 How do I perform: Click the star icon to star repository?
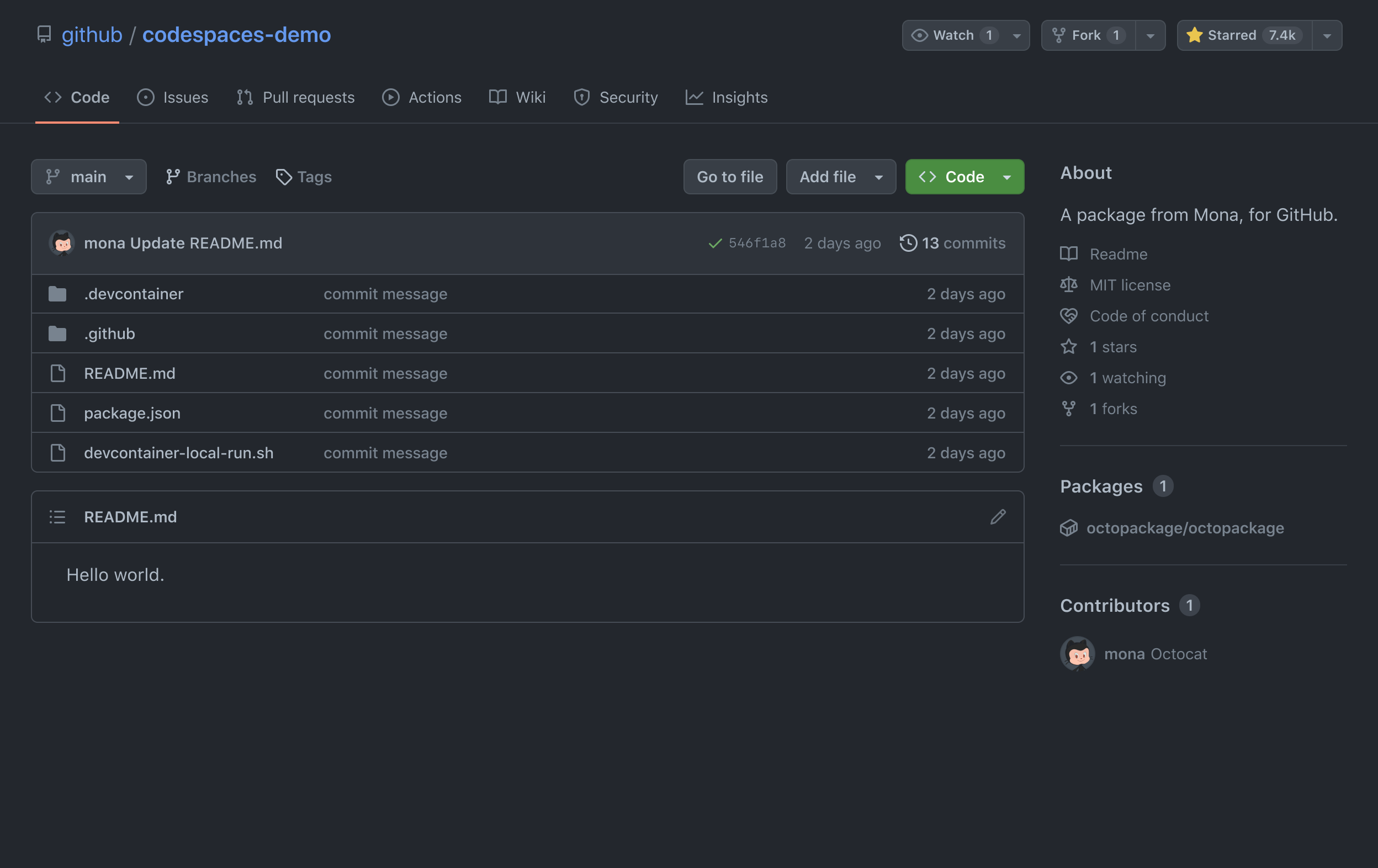click(1192, 35)
